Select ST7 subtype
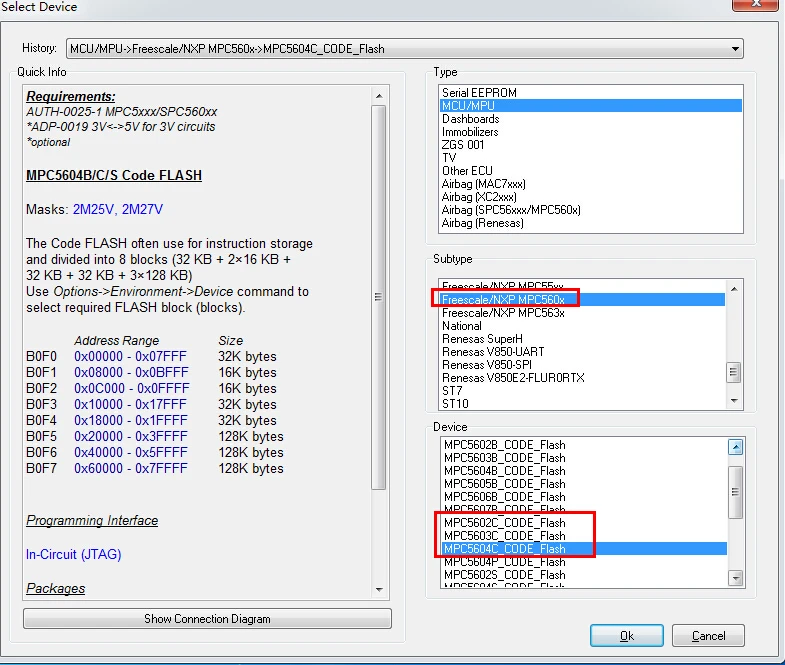 [582, 391]
